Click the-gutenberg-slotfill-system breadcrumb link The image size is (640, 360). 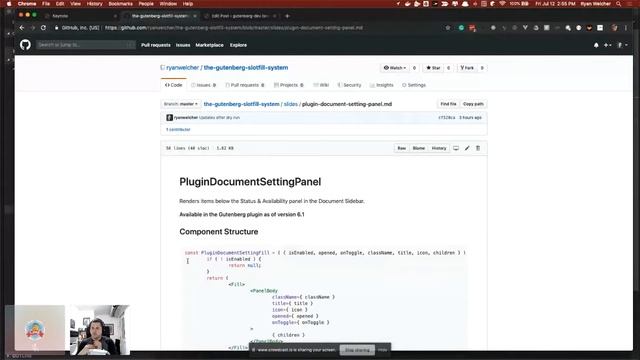[x=242, y=104]
